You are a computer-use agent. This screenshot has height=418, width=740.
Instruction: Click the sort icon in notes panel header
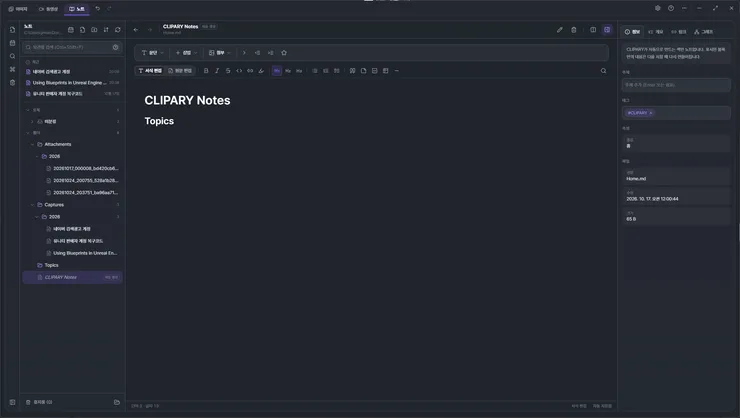106,30
